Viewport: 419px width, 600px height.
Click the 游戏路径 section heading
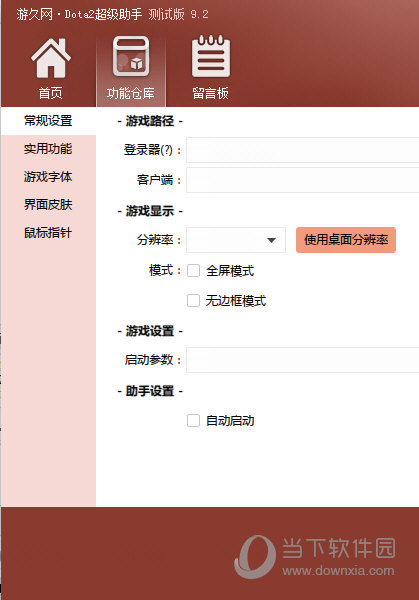click(x=150, y=121)
